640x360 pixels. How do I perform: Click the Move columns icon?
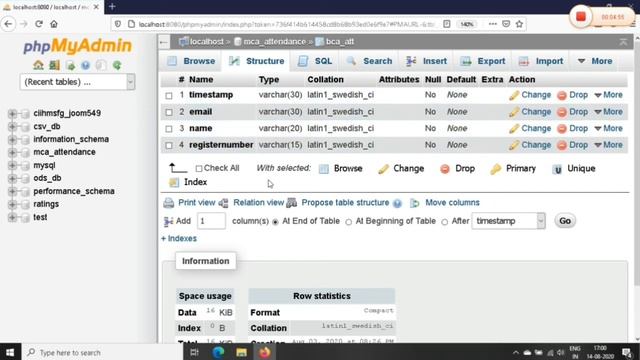[414, 203]
